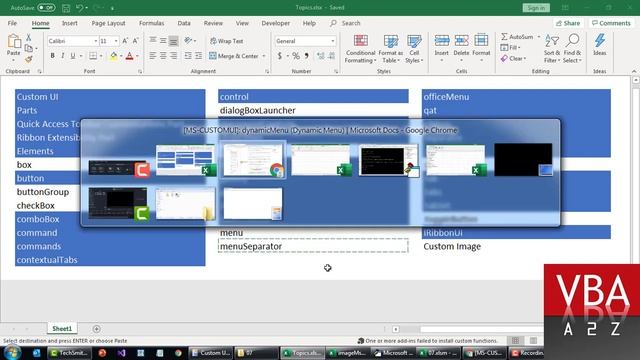Click the Delete cells icon
The width and height of the screenshot is (640, 360).
461,41
